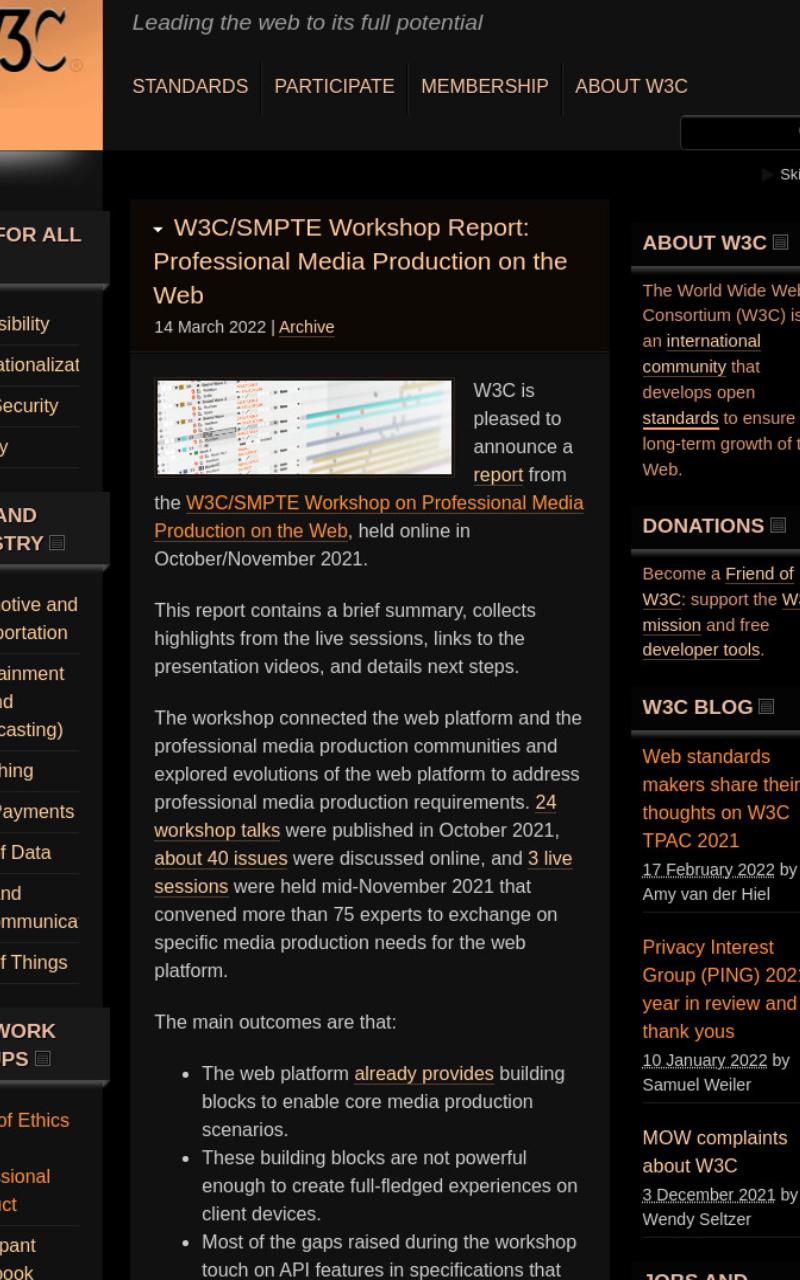The height and width of the screenshot is (1280, 800).
Task: Open 'MOW complaints about W3C' blog post
Action: pos(714,1151)
